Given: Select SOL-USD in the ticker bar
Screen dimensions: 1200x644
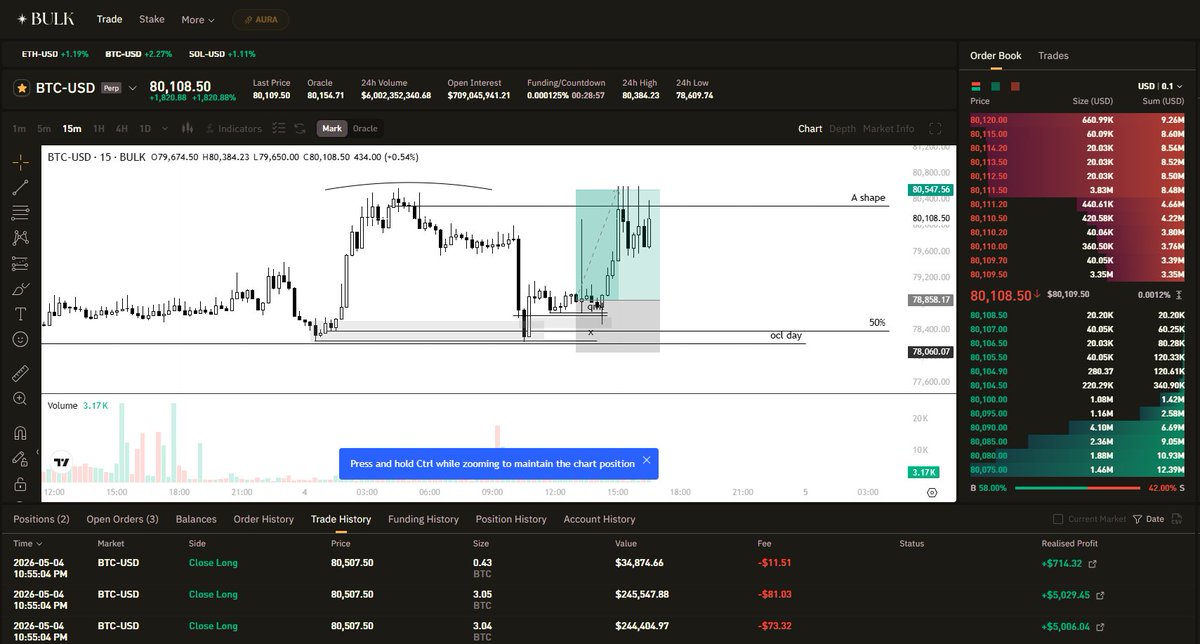Looking at the screenshot, I should tap(223, 52).
